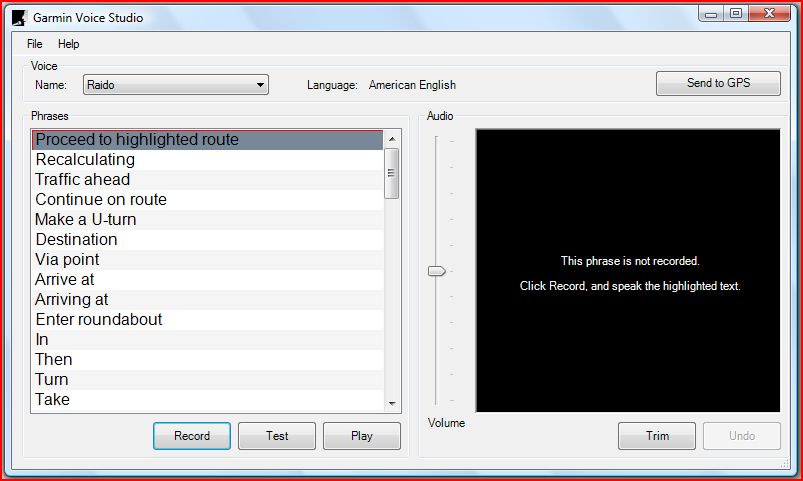Close the Garmin Voice Studio window

(769, 14)
